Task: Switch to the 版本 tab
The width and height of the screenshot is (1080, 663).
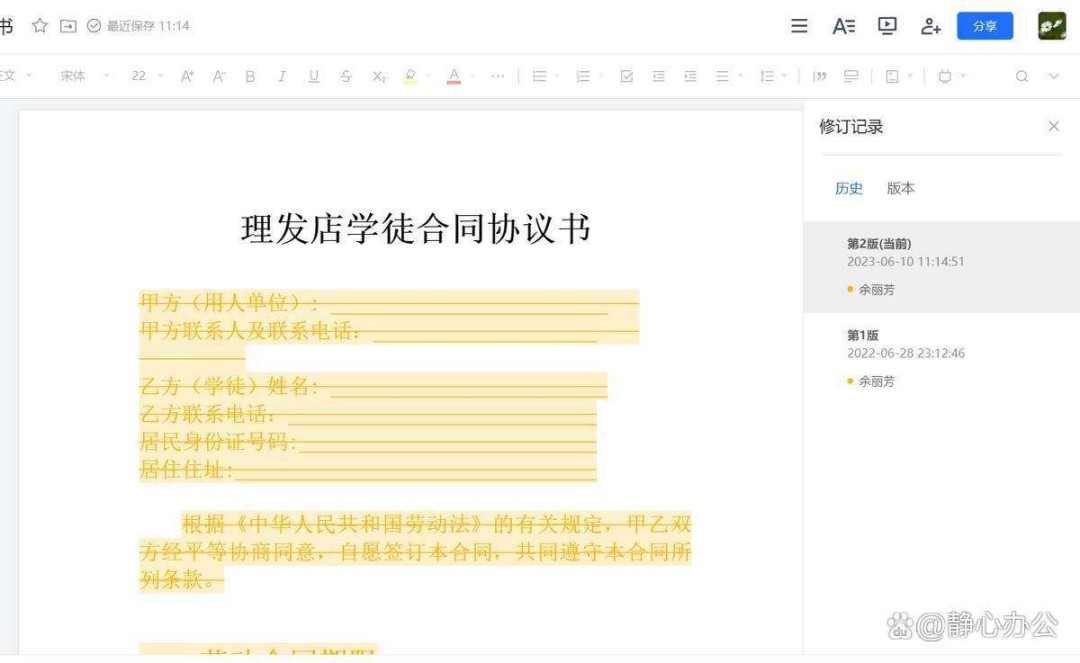Action: pyautogui.click(x=900, y=188)
